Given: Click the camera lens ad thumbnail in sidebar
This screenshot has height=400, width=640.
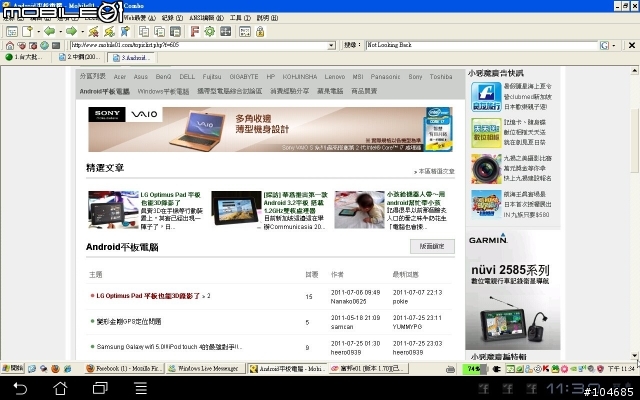Looking at the screenshot, I should 486,169.
